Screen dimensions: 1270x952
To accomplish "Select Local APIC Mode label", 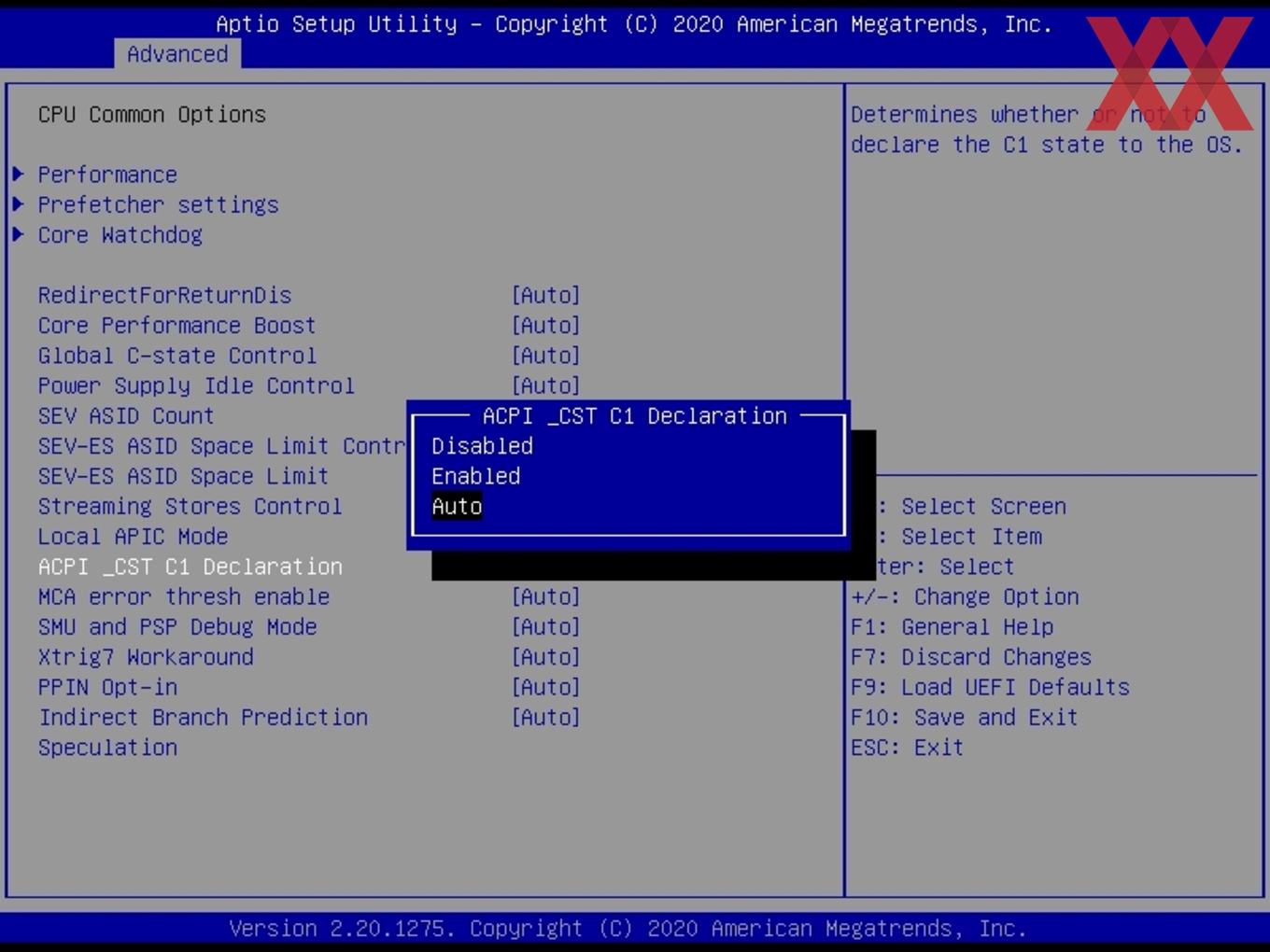I will (x=133, y=537).
